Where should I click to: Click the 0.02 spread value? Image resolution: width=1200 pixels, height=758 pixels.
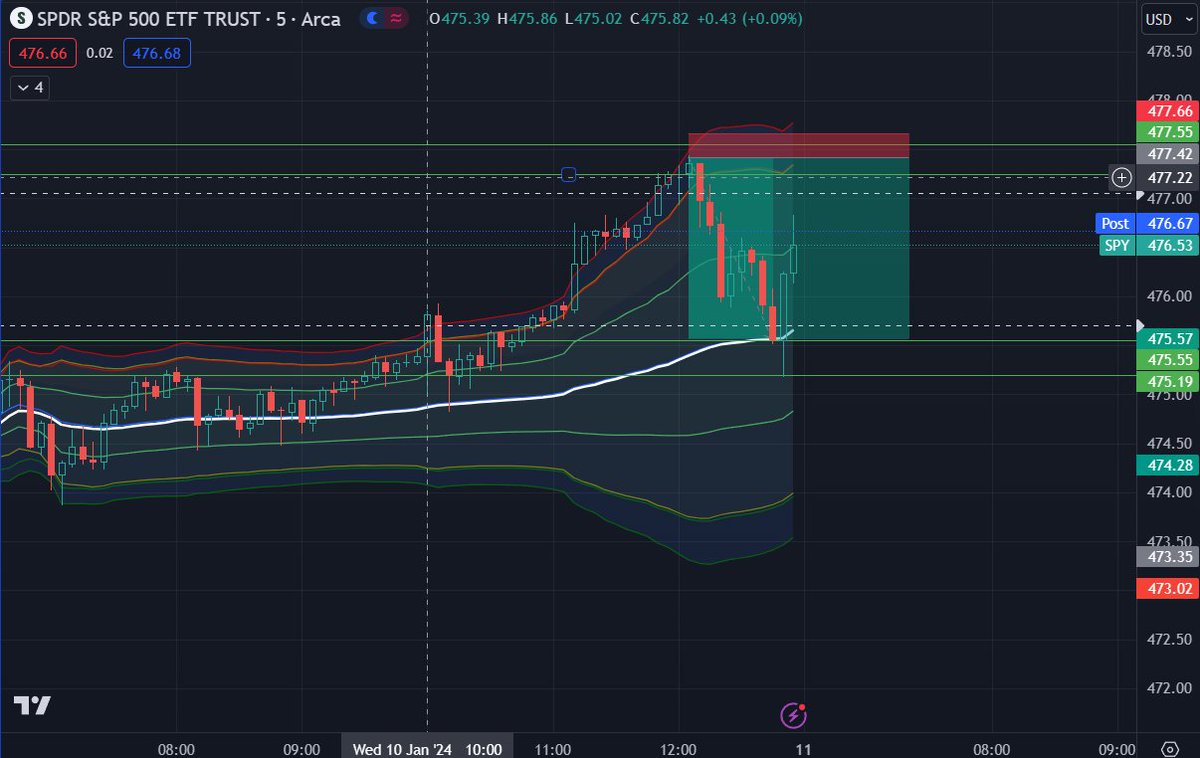click(100, 53)
